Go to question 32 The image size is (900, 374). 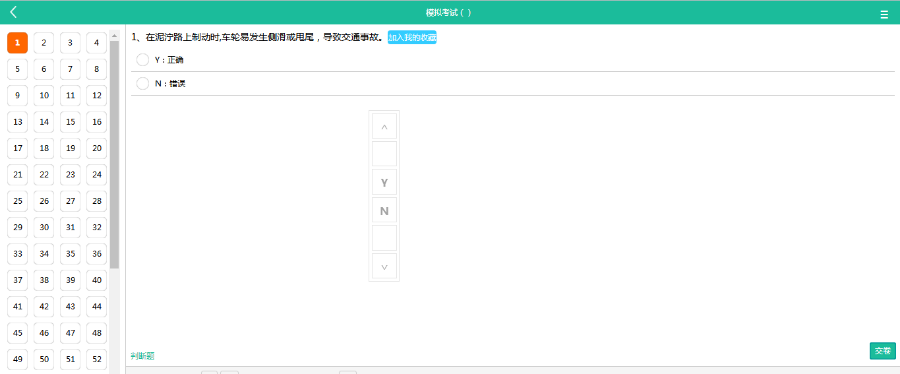[x=96, y=228]
